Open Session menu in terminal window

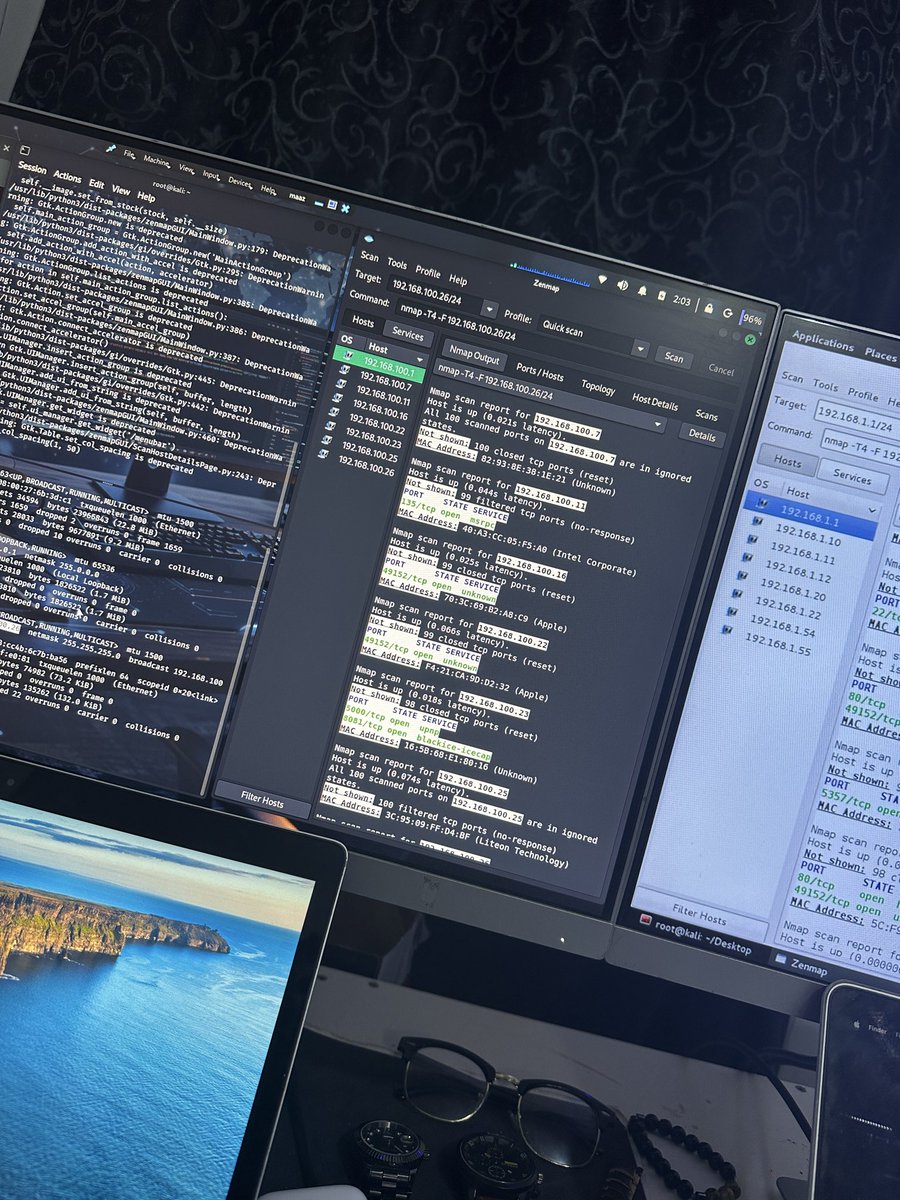click(x=31, y=168)
